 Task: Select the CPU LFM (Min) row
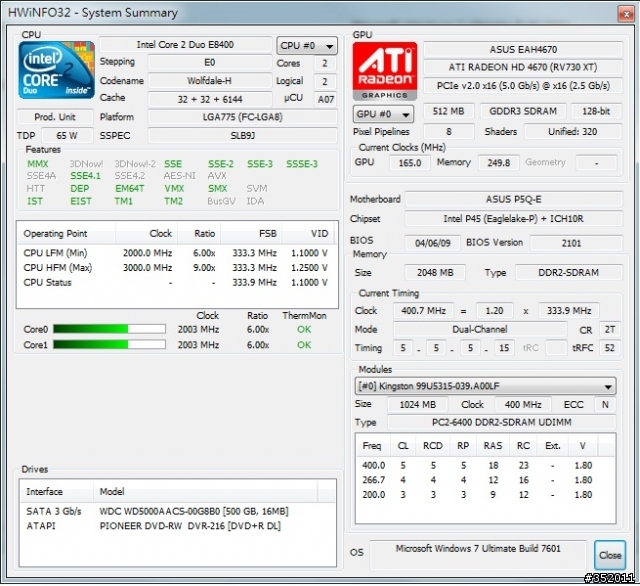pyautogui.click(x=176, y=253)
